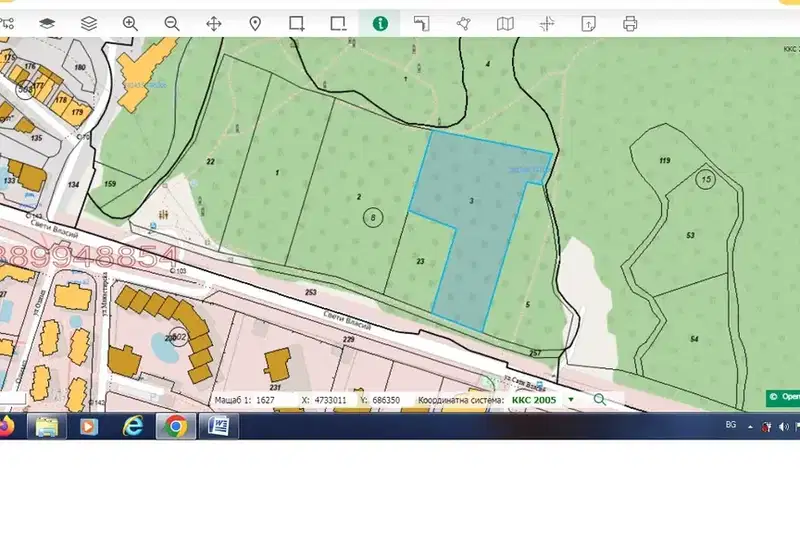This screenshot has height=533, width=800.
Task: Select the location pin marker tool
Action: [255, 23]
